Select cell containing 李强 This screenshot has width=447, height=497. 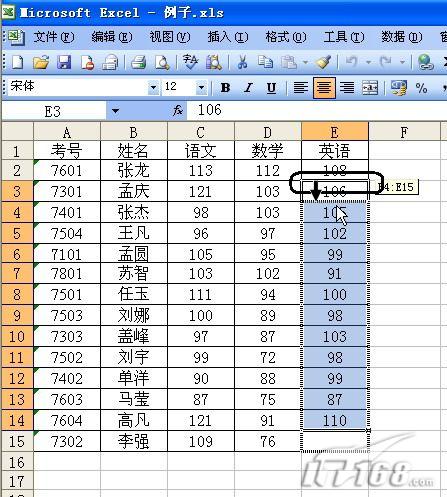pos(134,441)
